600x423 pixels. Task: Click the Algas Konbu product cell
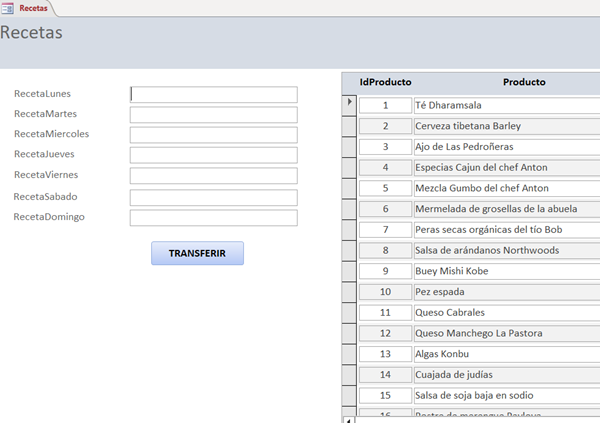tap(505, 354)
